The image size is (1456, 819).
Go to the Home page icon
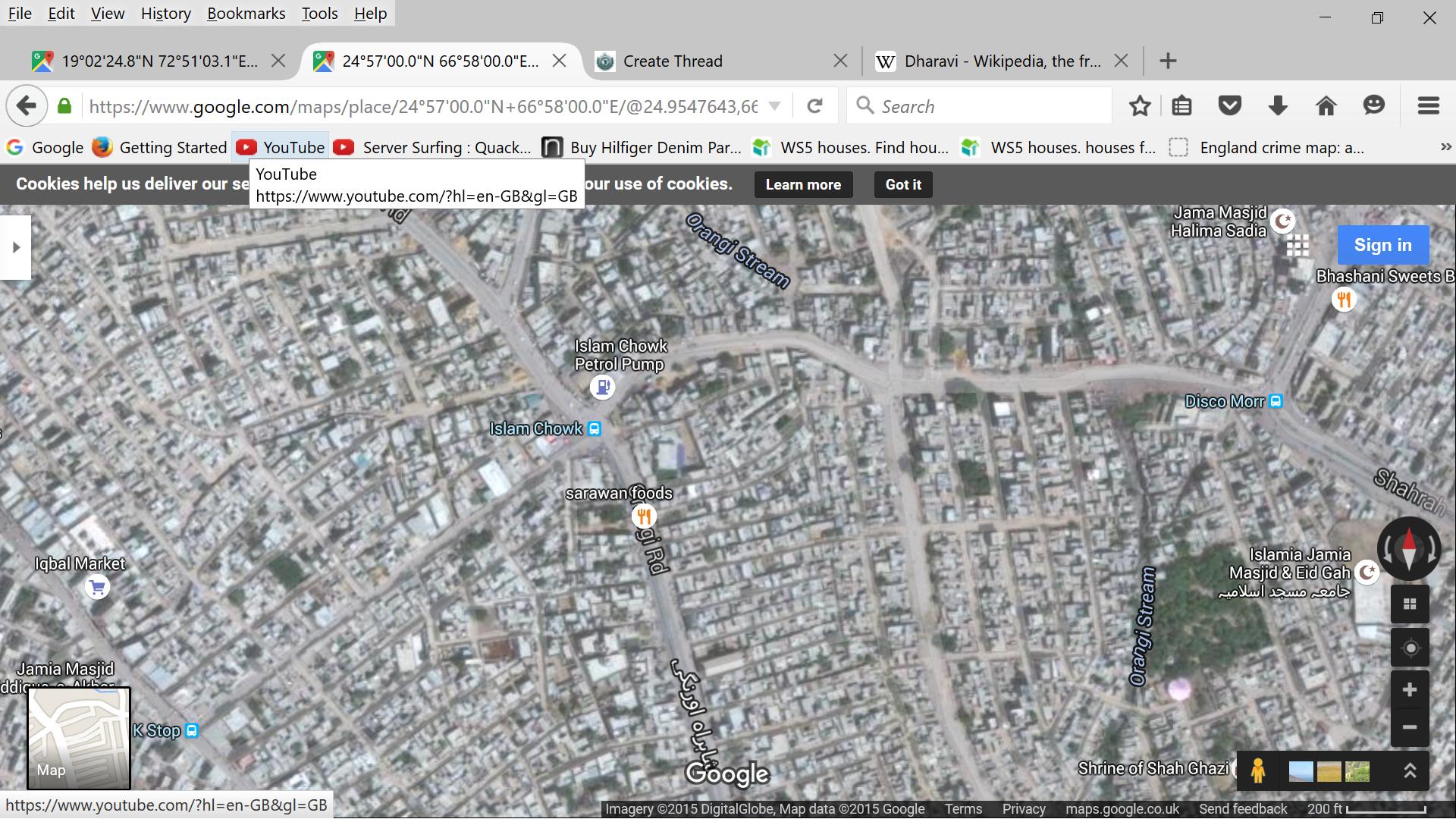click(x=1326, y=106)
